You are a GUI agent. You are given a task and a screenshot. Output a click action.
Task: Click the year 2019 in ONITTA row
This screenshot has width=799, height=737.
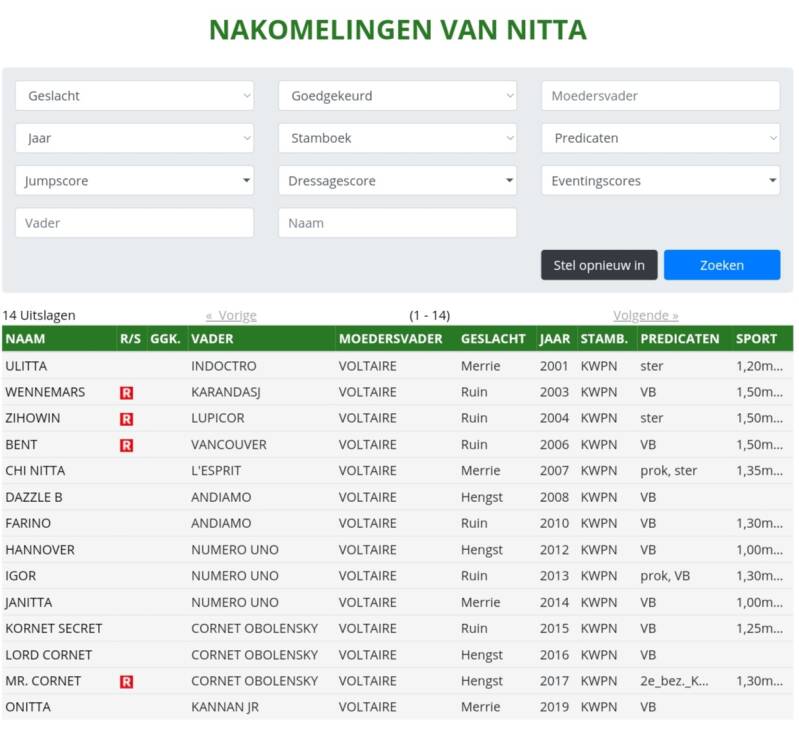point(554,707)
